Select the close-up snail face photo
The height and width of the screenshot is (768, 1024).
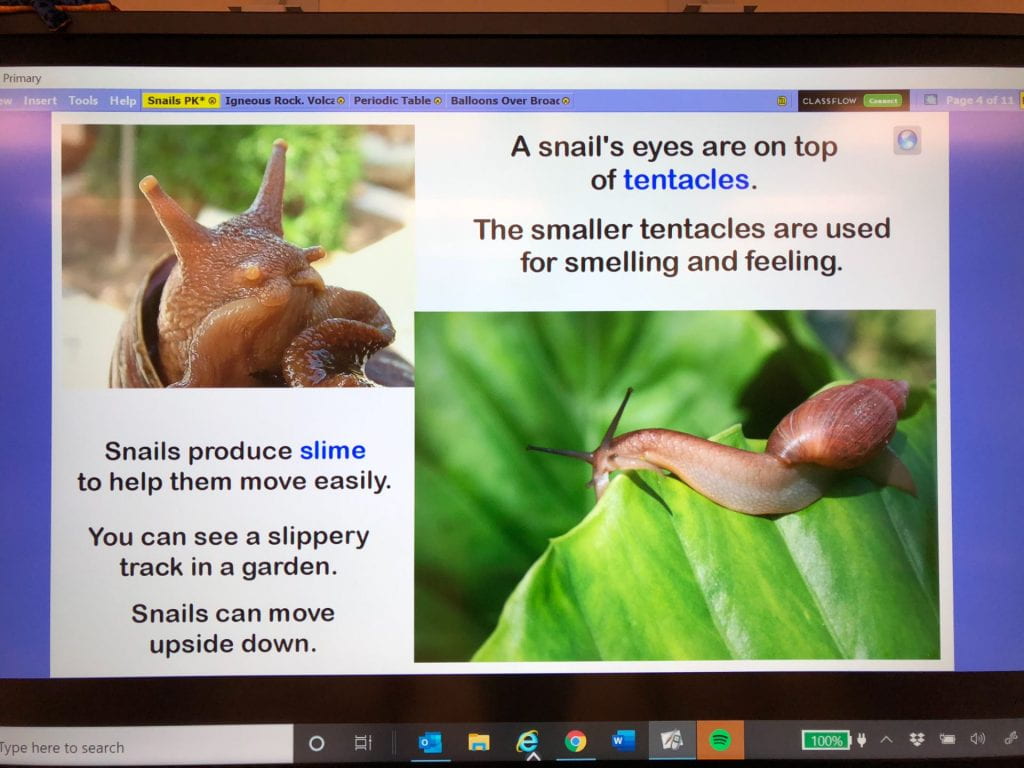[238, 256]
